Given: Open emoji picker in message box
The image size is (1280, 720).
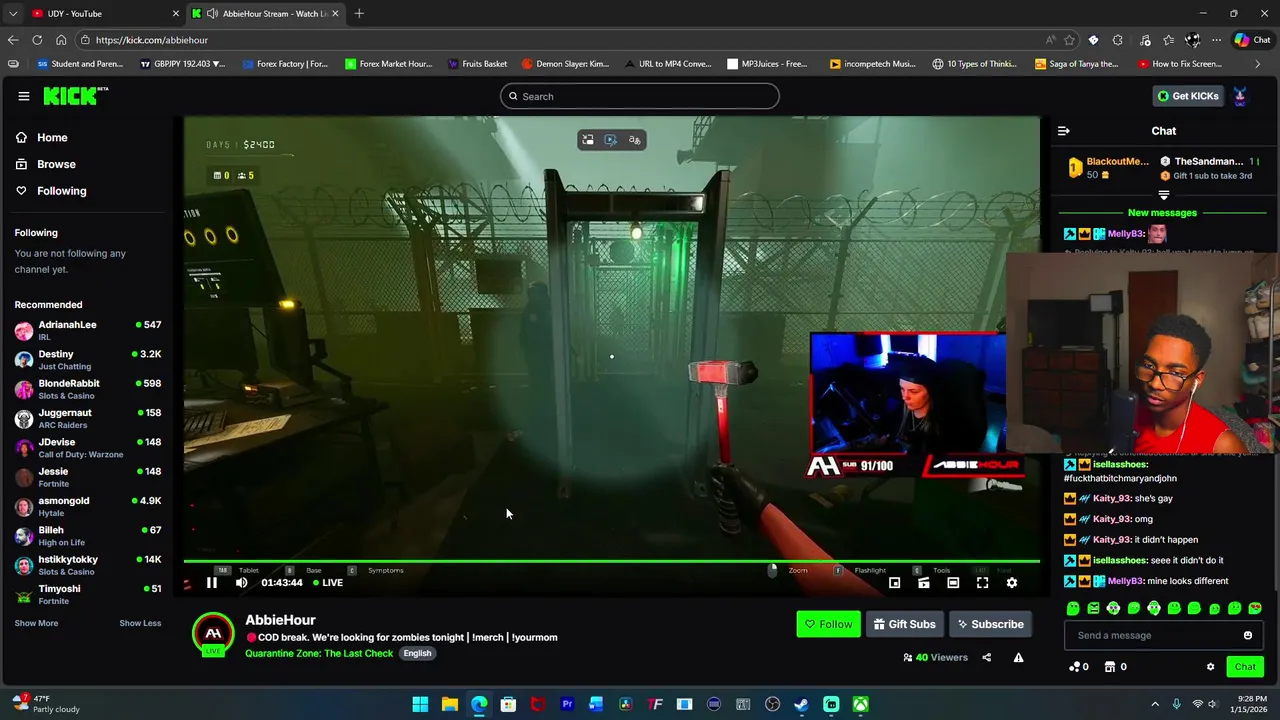Looking at the screenshot, I should (1247, 635).
